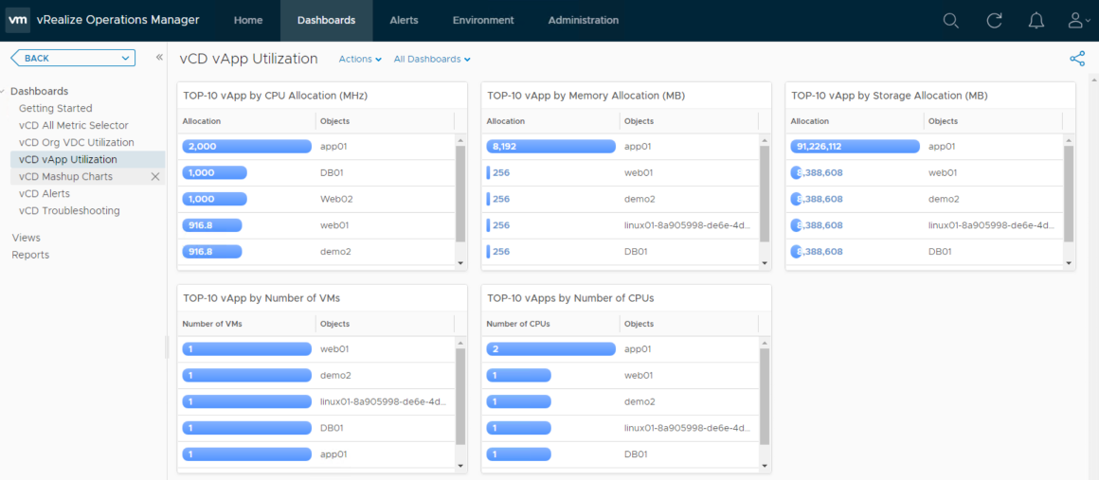Open the user account menu icon
The width and height of the screenshot is (1099, 480).
tap(1077, 20)
